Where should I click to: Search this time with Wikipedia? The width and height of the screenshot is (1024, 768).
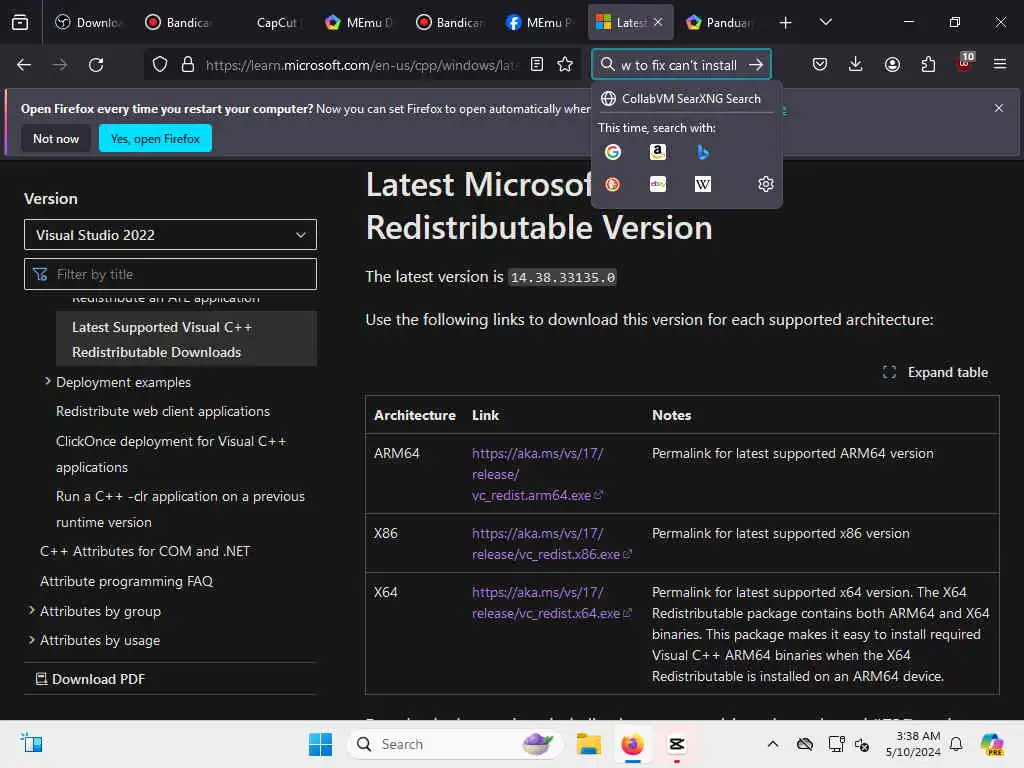click(703, 184)
